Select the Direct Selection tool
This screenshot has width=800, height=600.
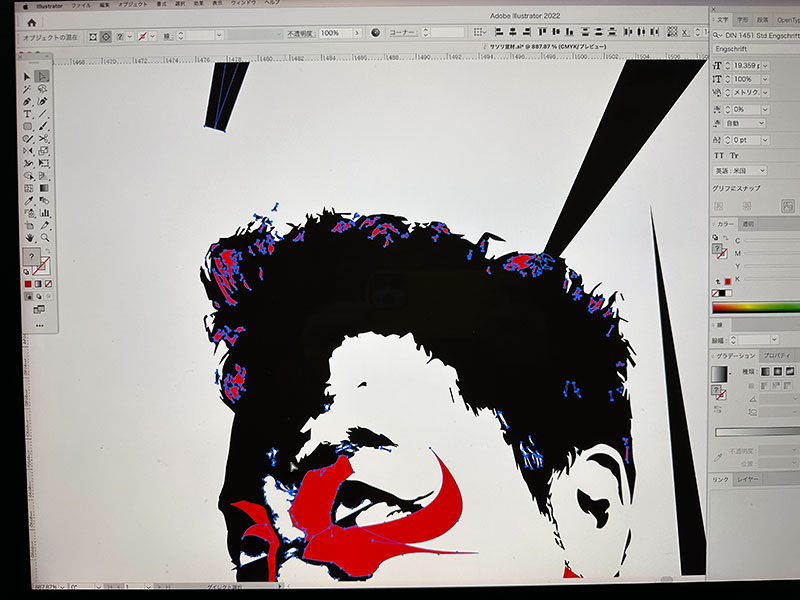pyautogui.click(x=42, y=77)
